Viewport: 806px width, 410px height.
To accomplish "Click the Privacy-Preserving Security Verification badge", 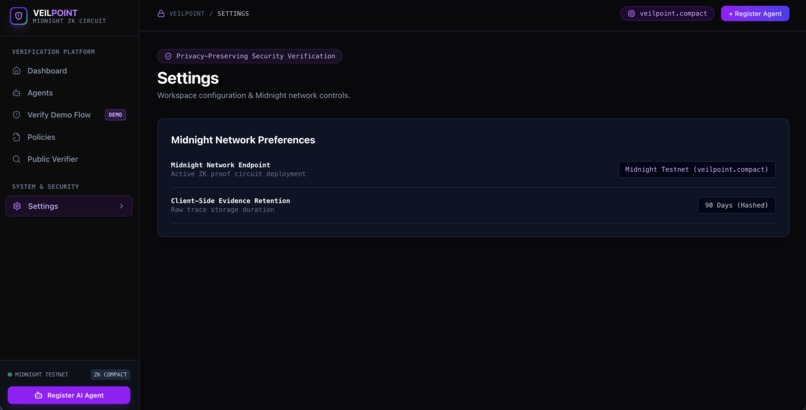I will [x=250, y=57].
